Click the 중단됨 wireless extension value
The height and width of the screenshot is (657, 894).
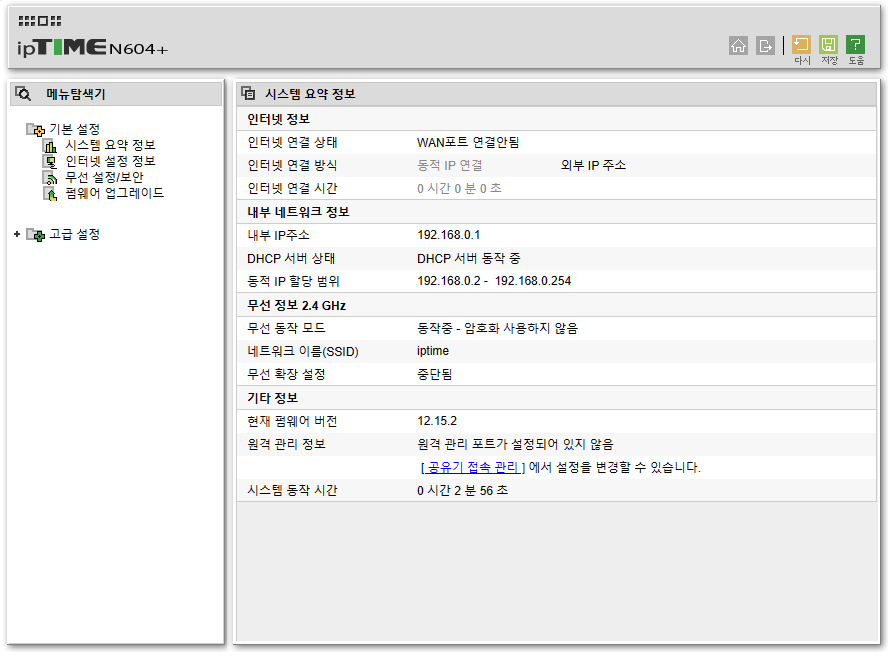(434, 375)
